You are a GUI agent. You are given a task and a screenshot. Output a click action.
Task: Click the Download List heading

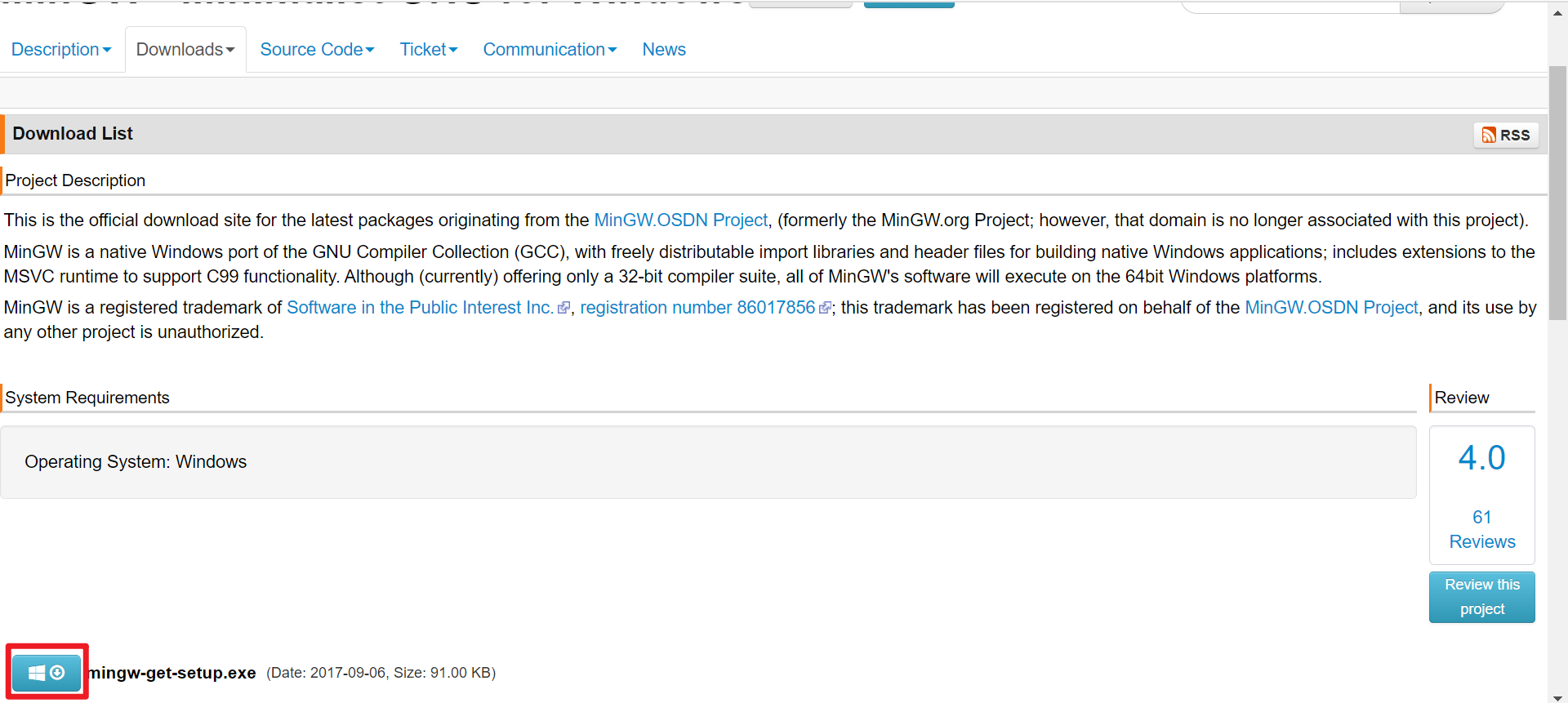click(x=73, y=134)
